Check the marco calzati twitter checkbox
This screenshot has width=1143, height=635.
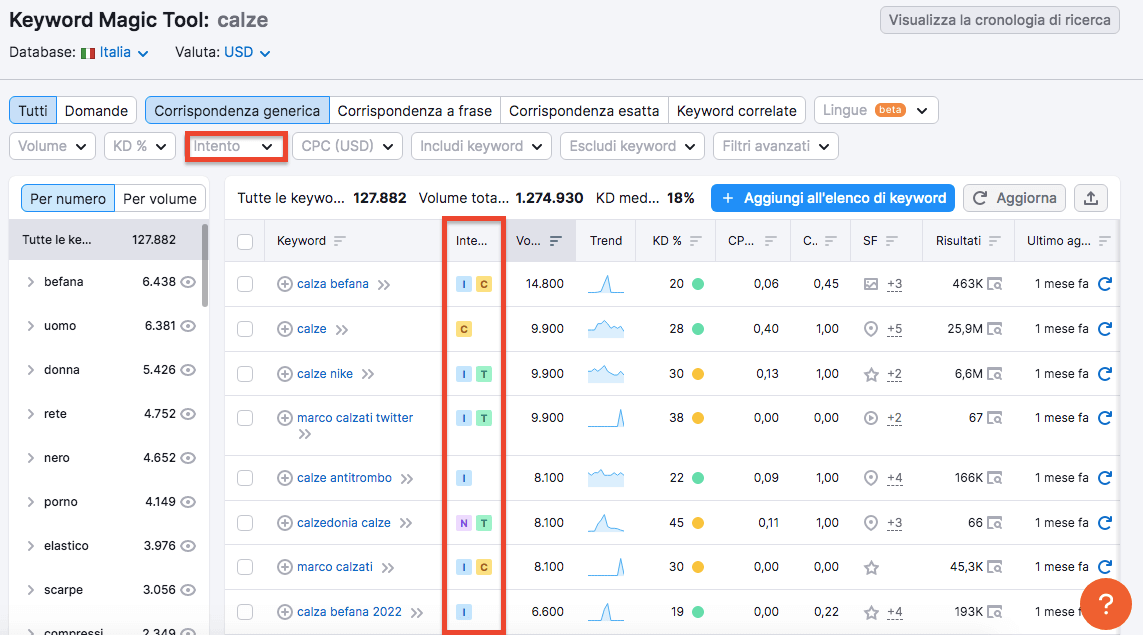pos(245,418)
